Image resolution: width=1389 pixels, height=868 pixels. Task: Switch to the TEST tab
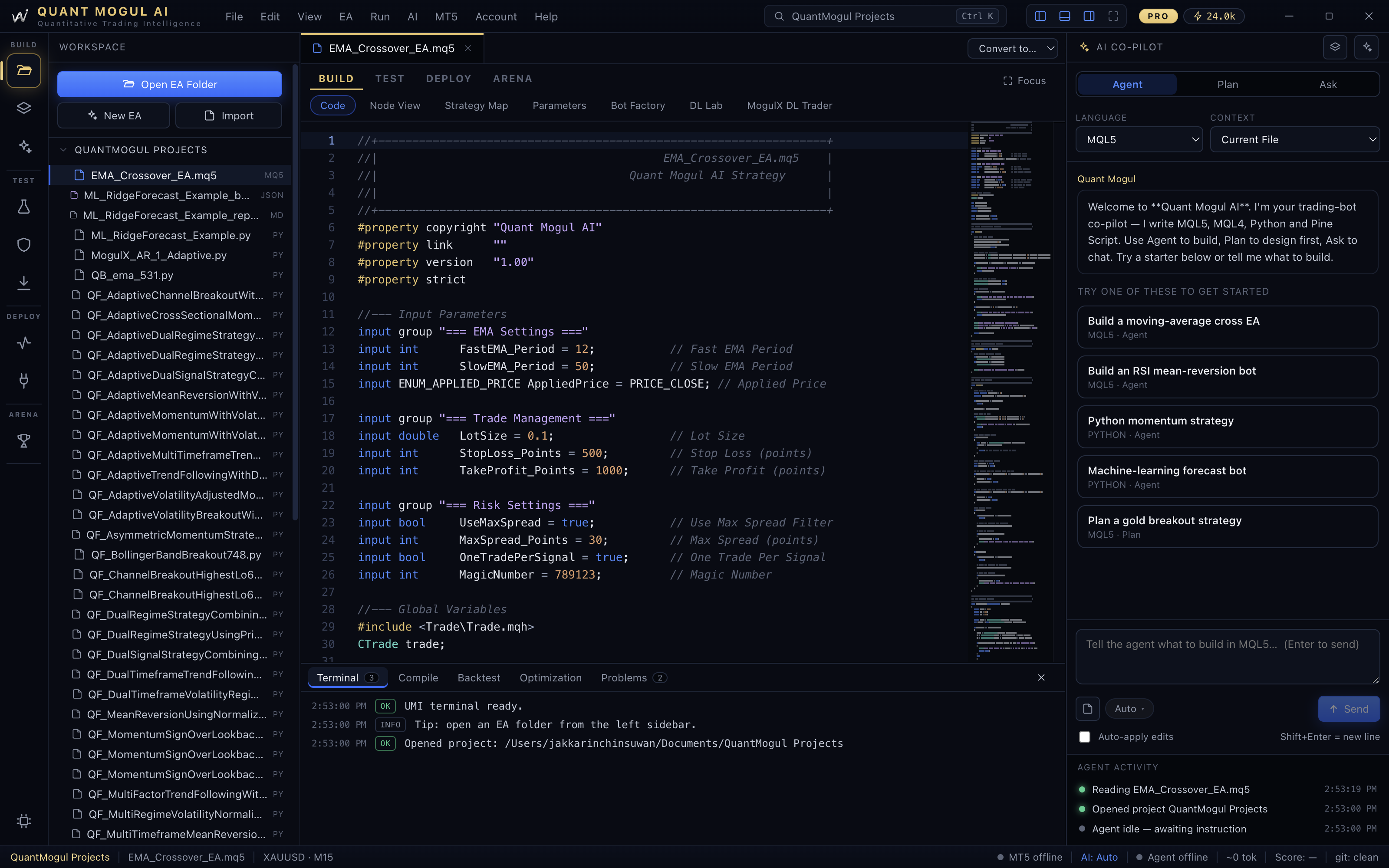click(x=390, y=79)
